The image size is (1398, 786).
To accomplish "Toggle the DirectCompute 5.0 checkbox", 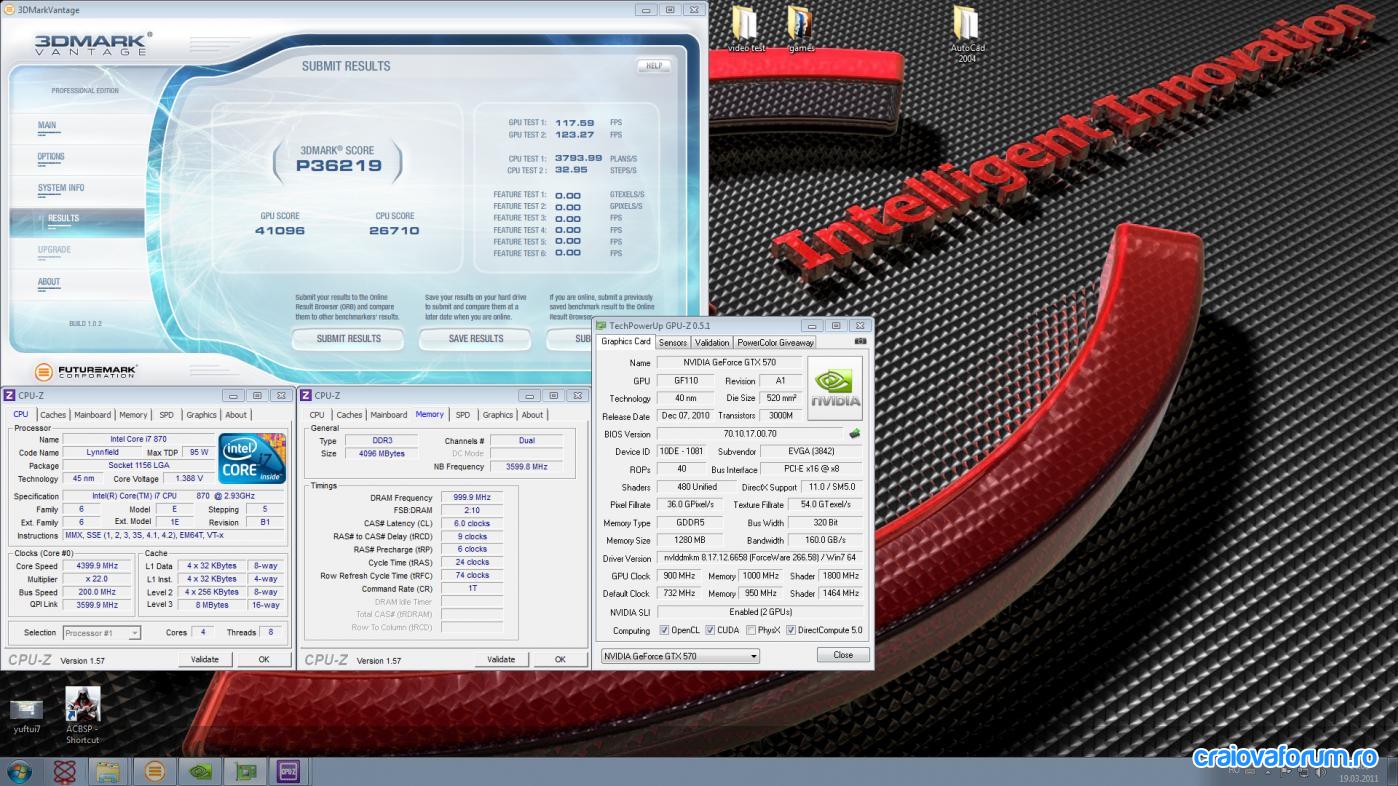I will [791, 630].
